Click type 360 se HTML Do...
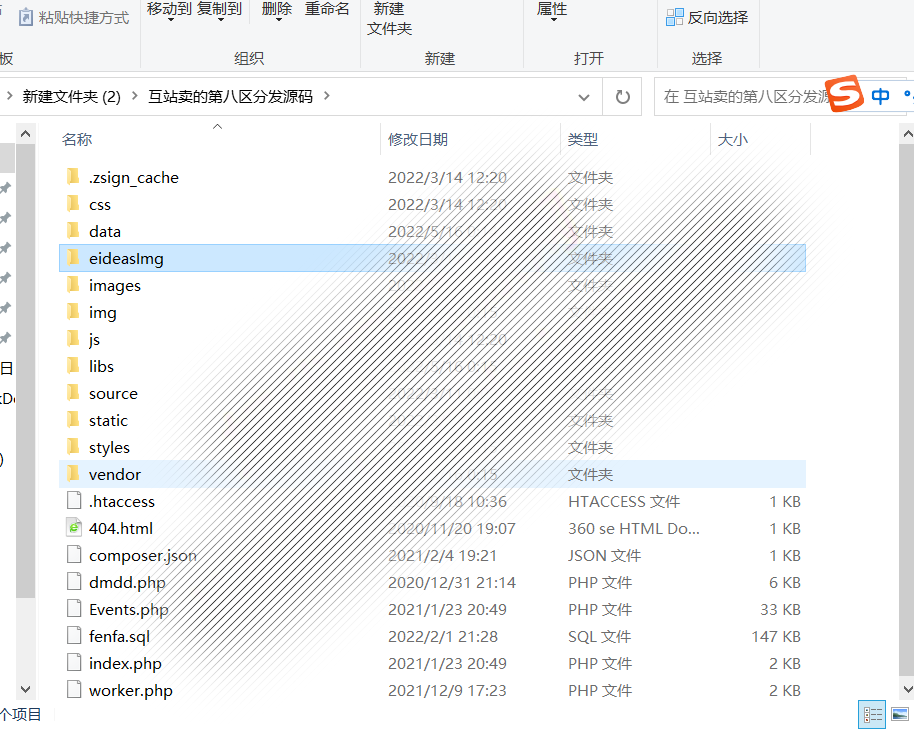Image resolution: width=914 pixels, height=729 pixels. click(634, 529)
